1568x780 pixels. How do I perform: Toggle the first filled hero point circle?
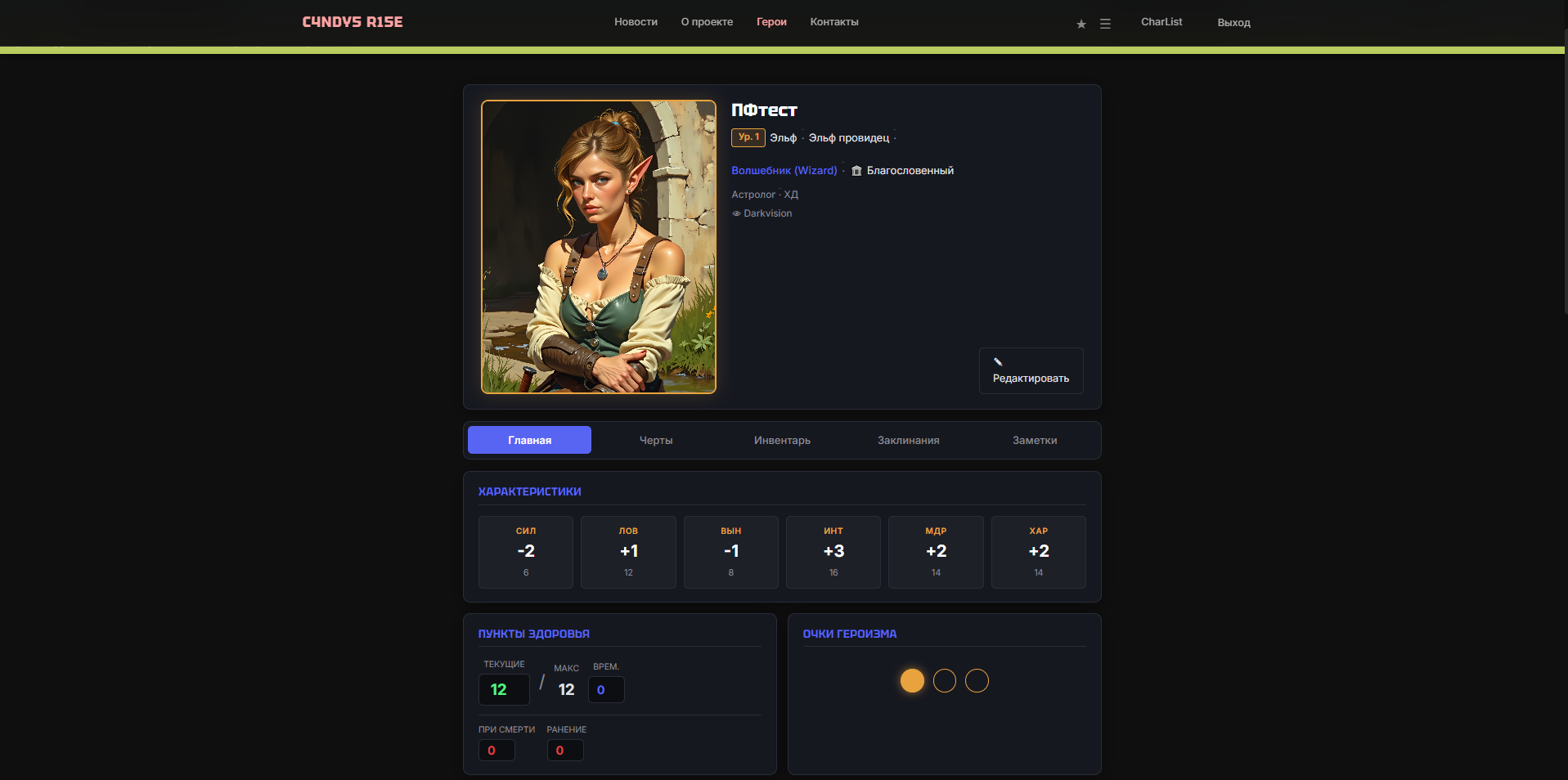[912, 680]
